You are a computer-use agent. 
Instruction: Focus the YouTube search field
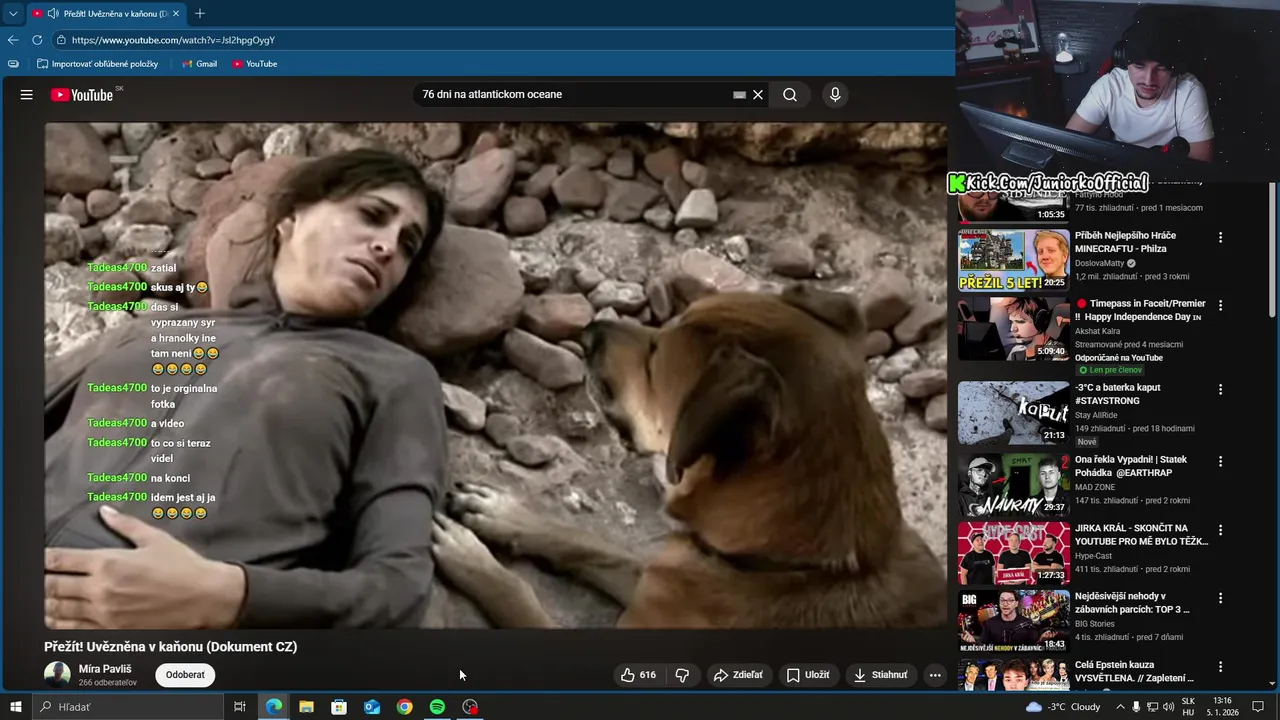pyautogui.click(x=575, y=95)
